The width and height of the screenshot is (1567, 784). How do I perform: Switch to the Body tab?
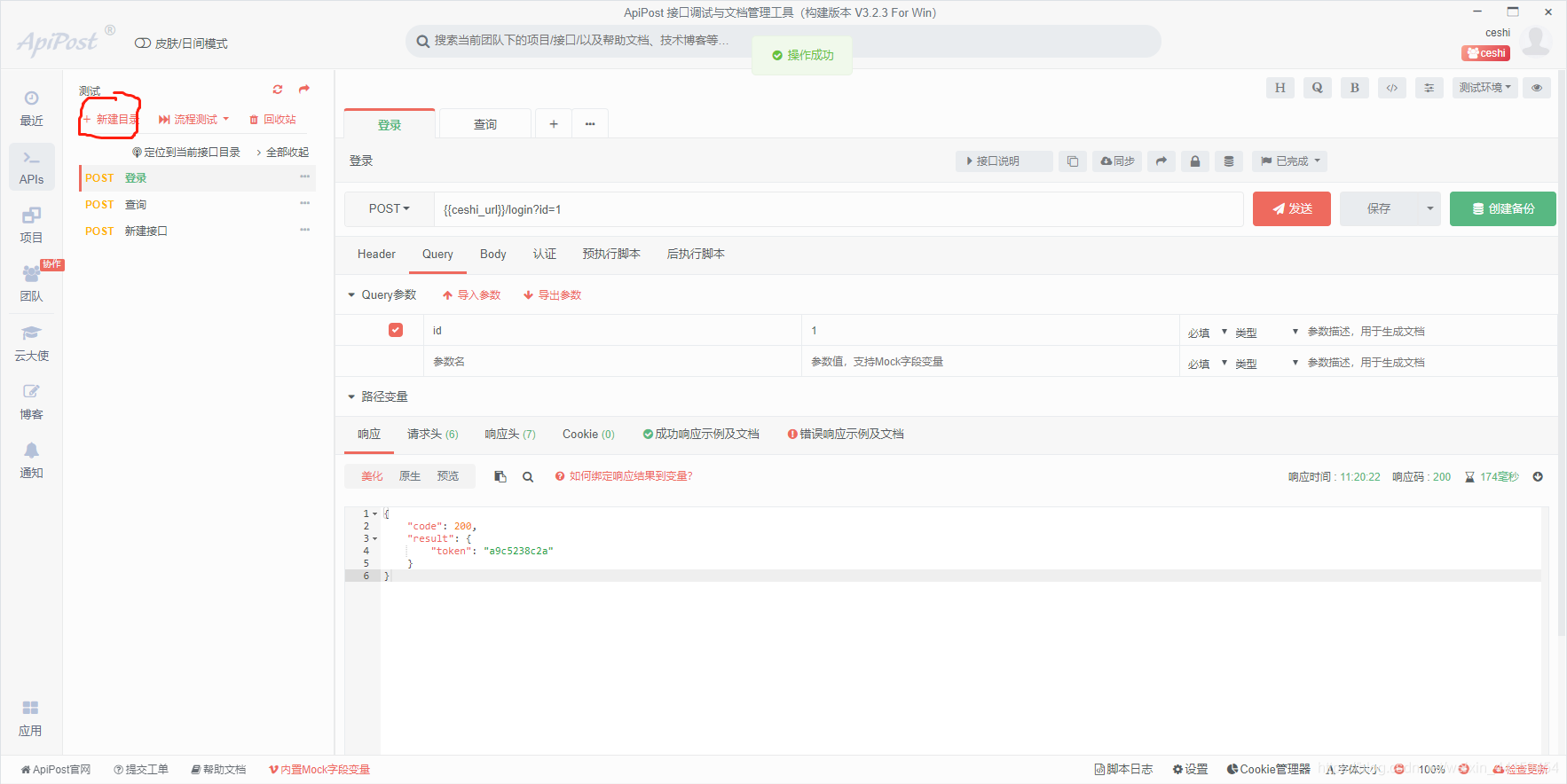(x=492, y=254)
